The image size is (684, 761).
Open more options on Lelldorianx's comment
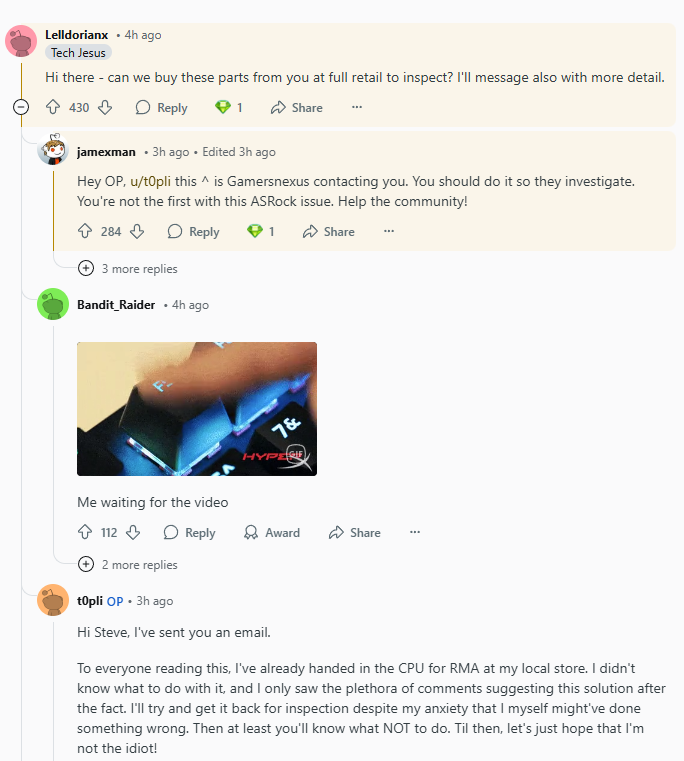357,107
